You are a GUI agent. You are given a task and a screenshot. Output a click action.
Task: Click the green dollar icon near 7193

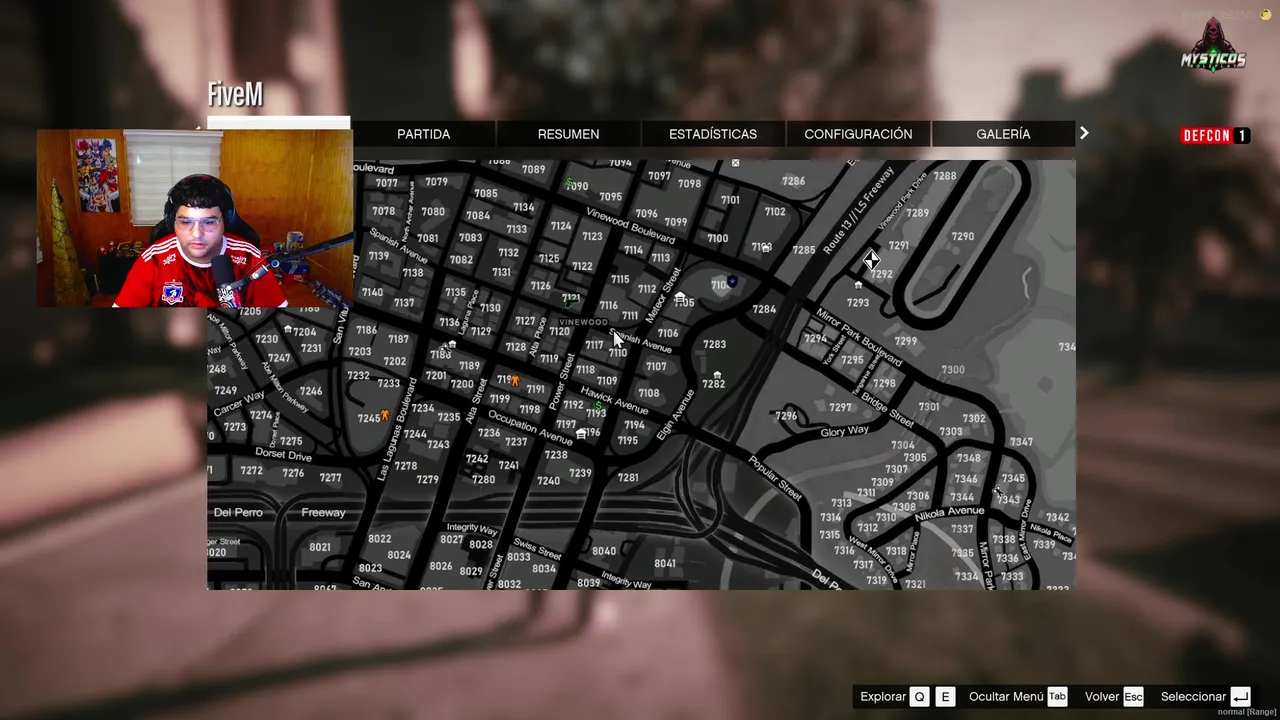pyautogui.click(x=599, y=408)
